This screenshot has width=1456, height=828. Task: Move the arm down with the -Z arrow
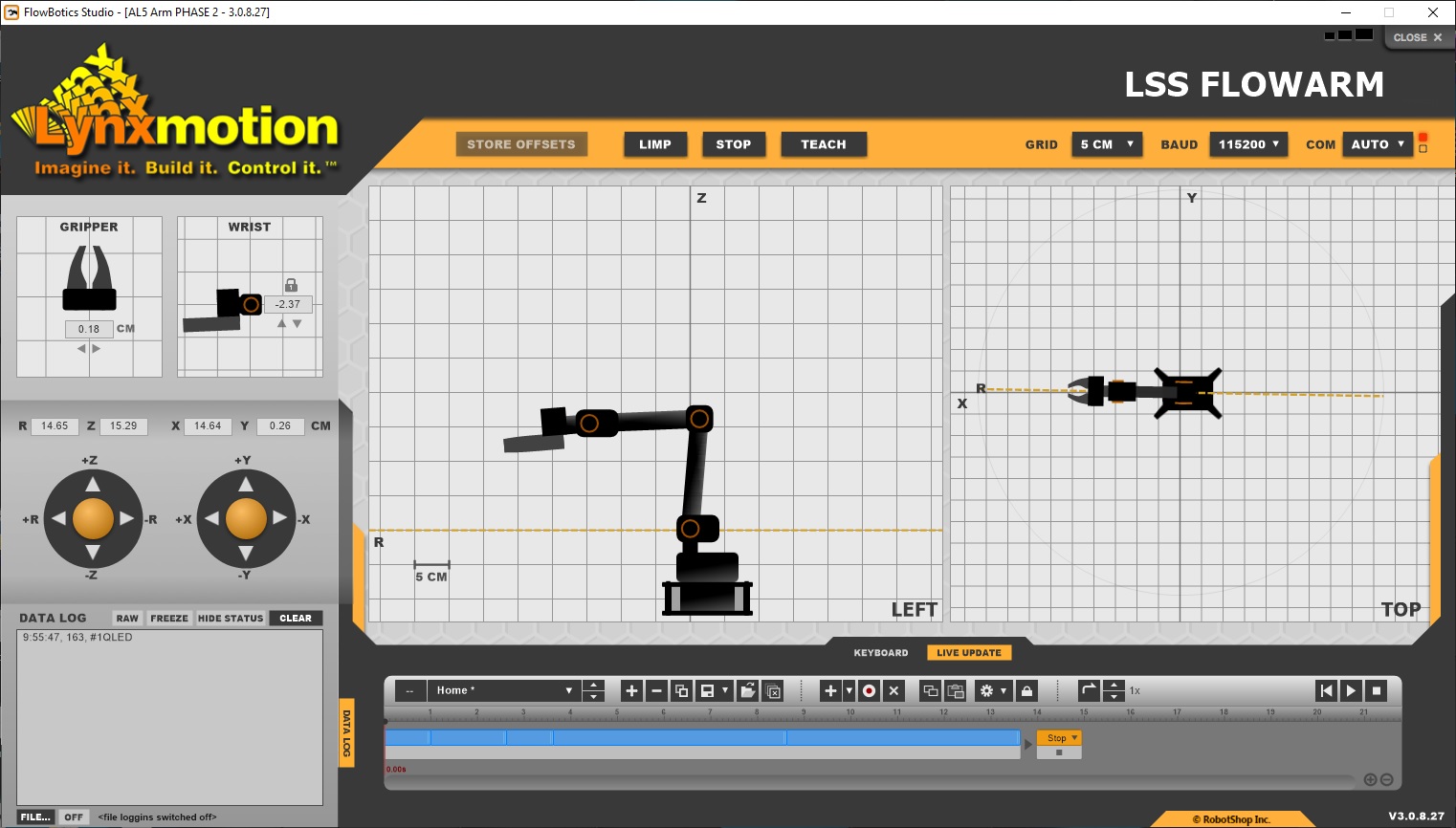click(x=93, y=553)
